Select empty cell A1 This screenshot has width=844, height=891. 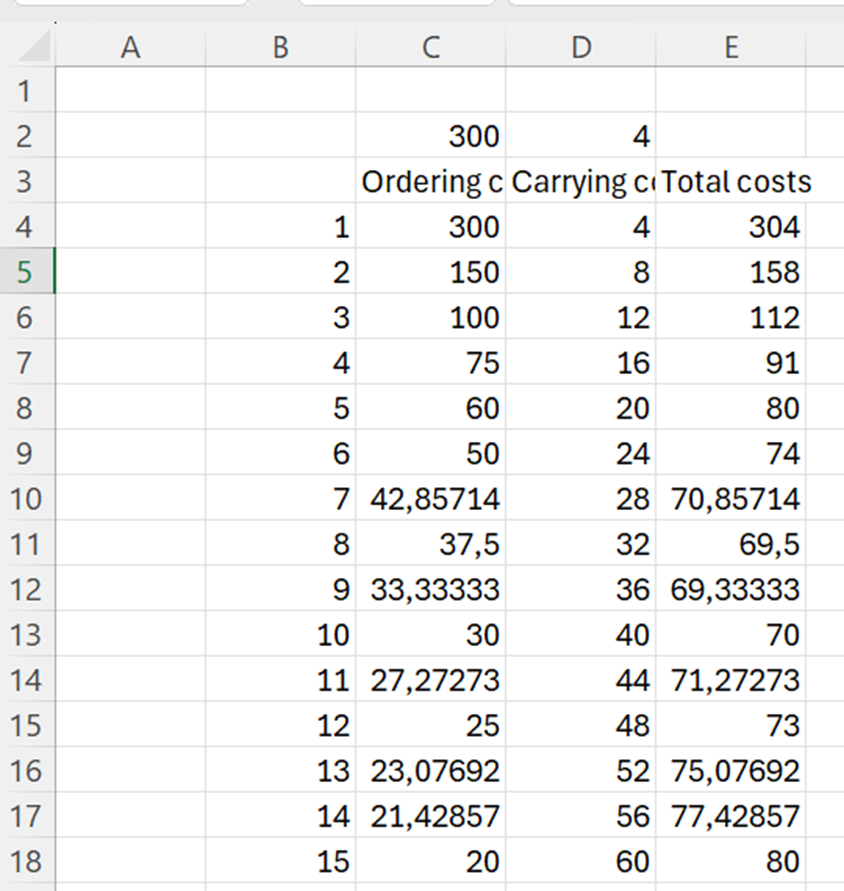pyautogui.click(x=130, y=90)
